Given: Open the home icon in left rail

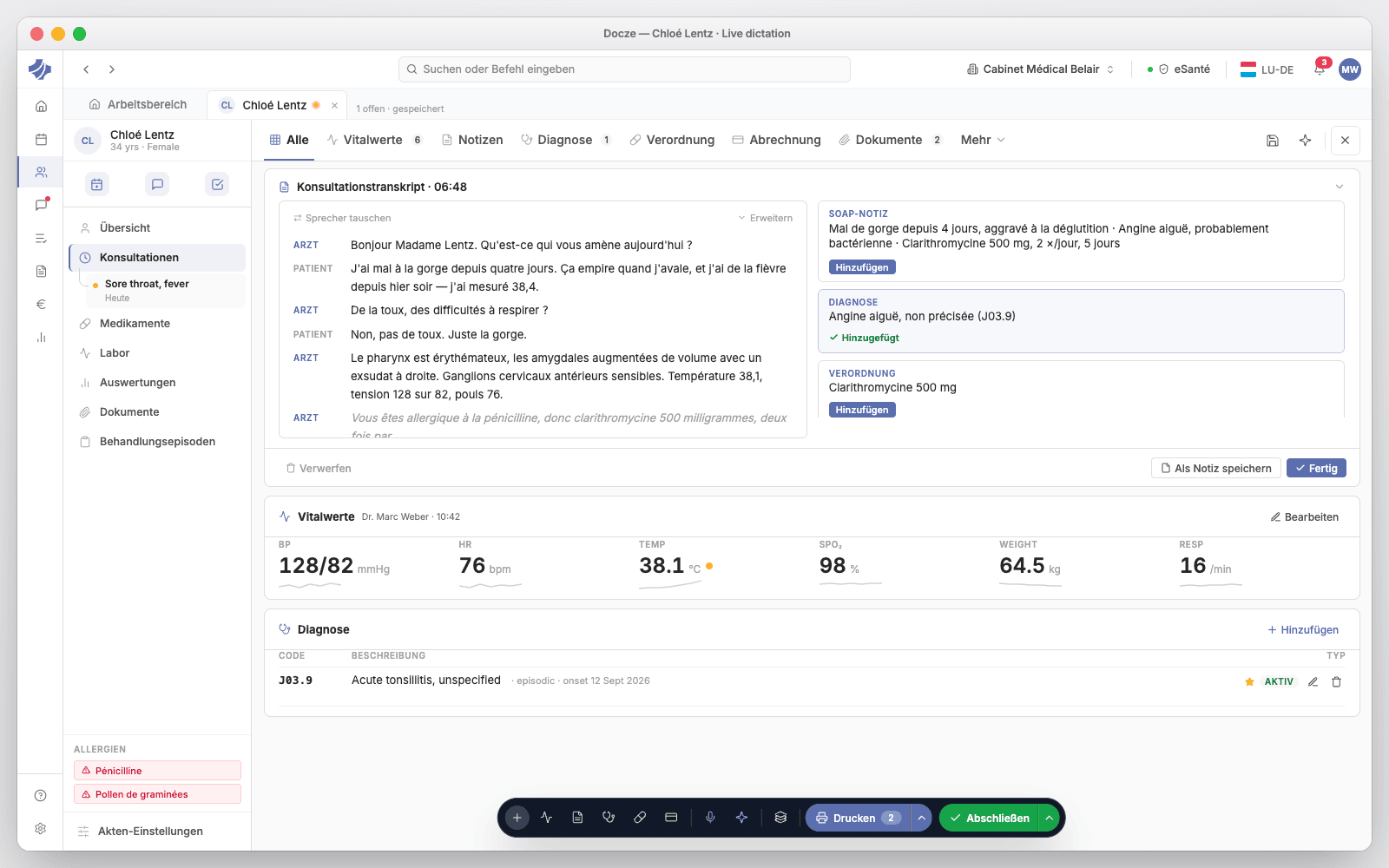Looking at the screenshot, I should [x=41, y=106].
